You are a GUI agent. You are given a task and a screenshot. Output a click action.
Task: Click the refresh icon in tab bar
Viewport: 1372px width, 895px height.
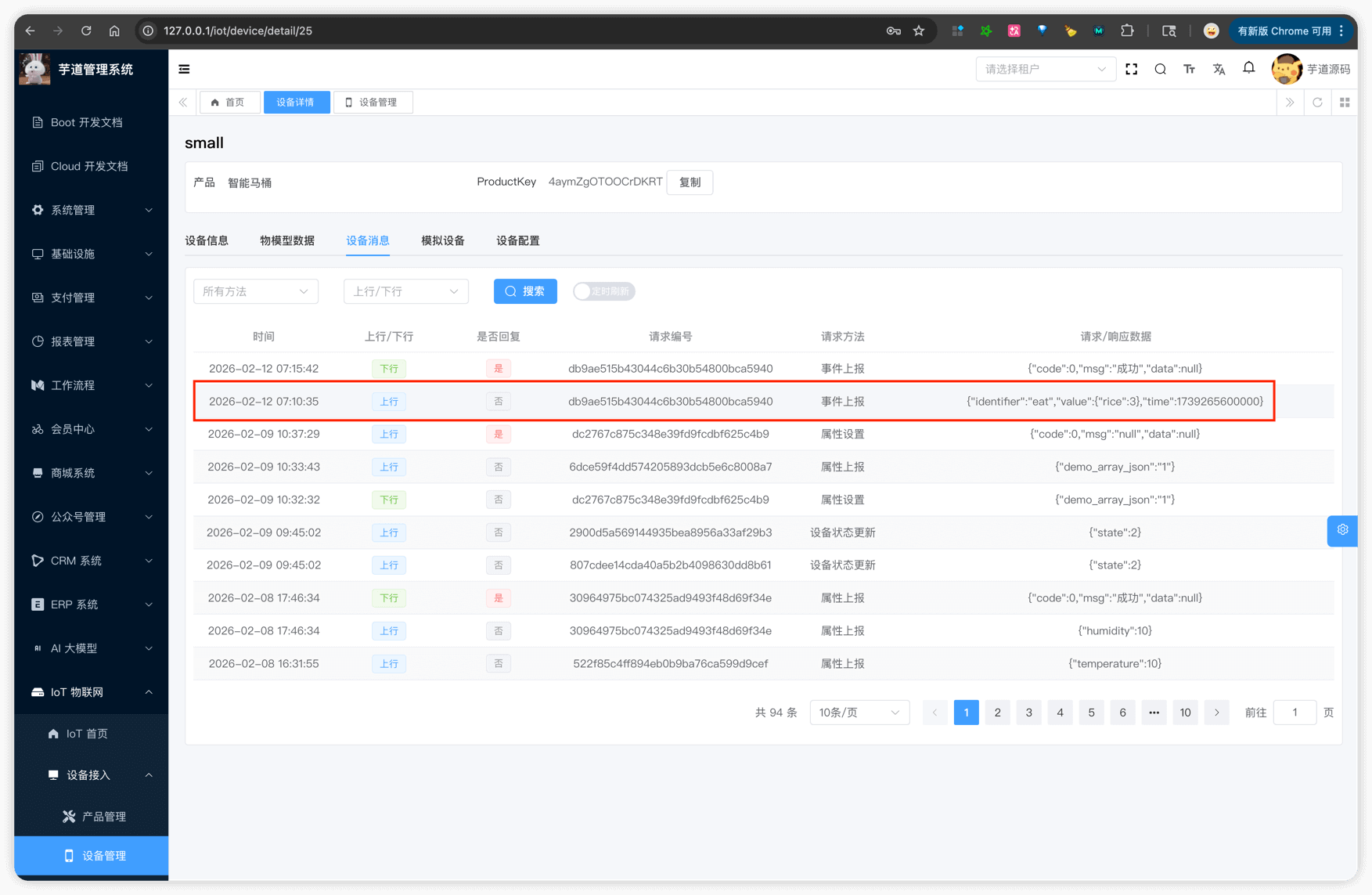tap(1317, 103)
